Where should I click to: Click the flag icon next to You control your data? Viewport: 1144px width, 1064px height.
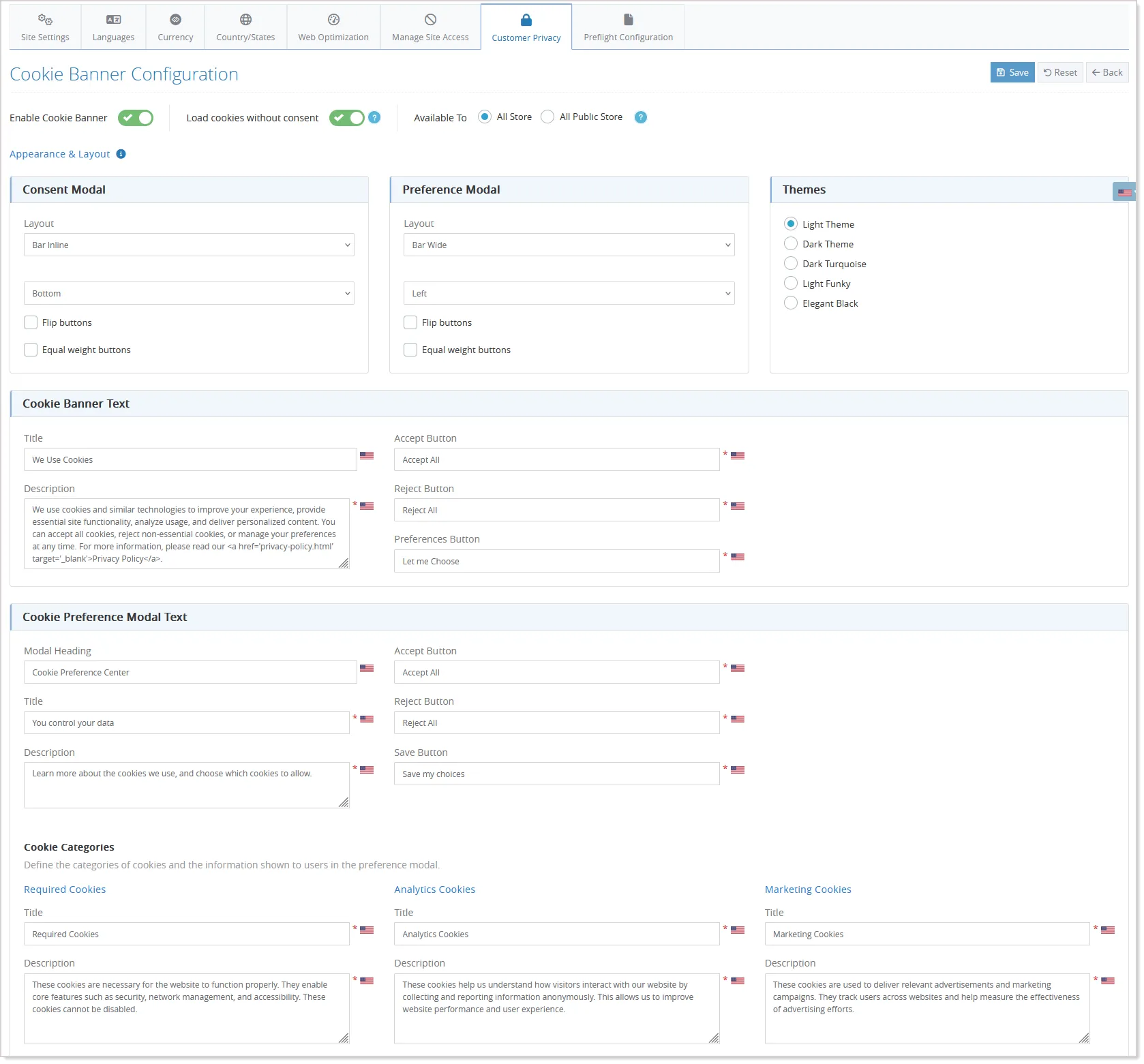tap(367, 718)
